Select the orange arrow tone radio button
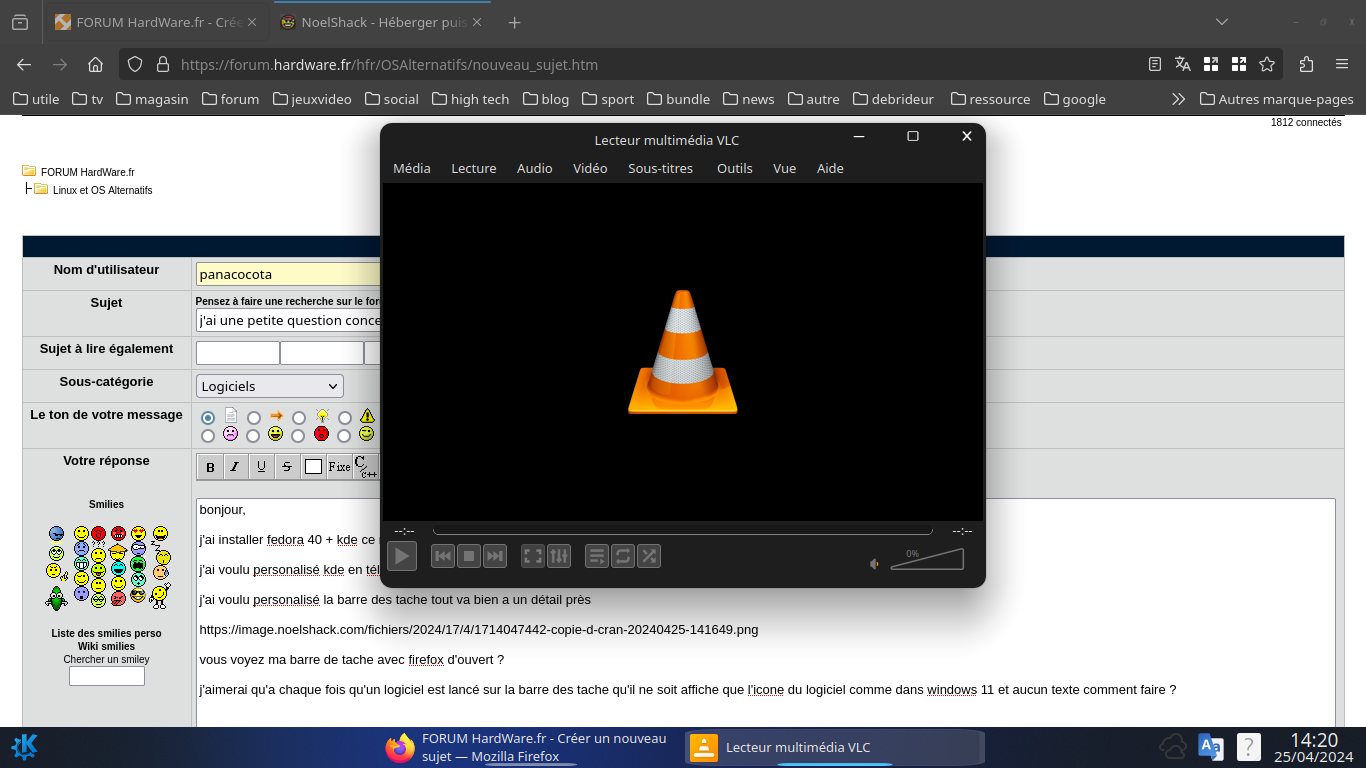This screenshot has width=1366, height=768. [x=254, y=417]
